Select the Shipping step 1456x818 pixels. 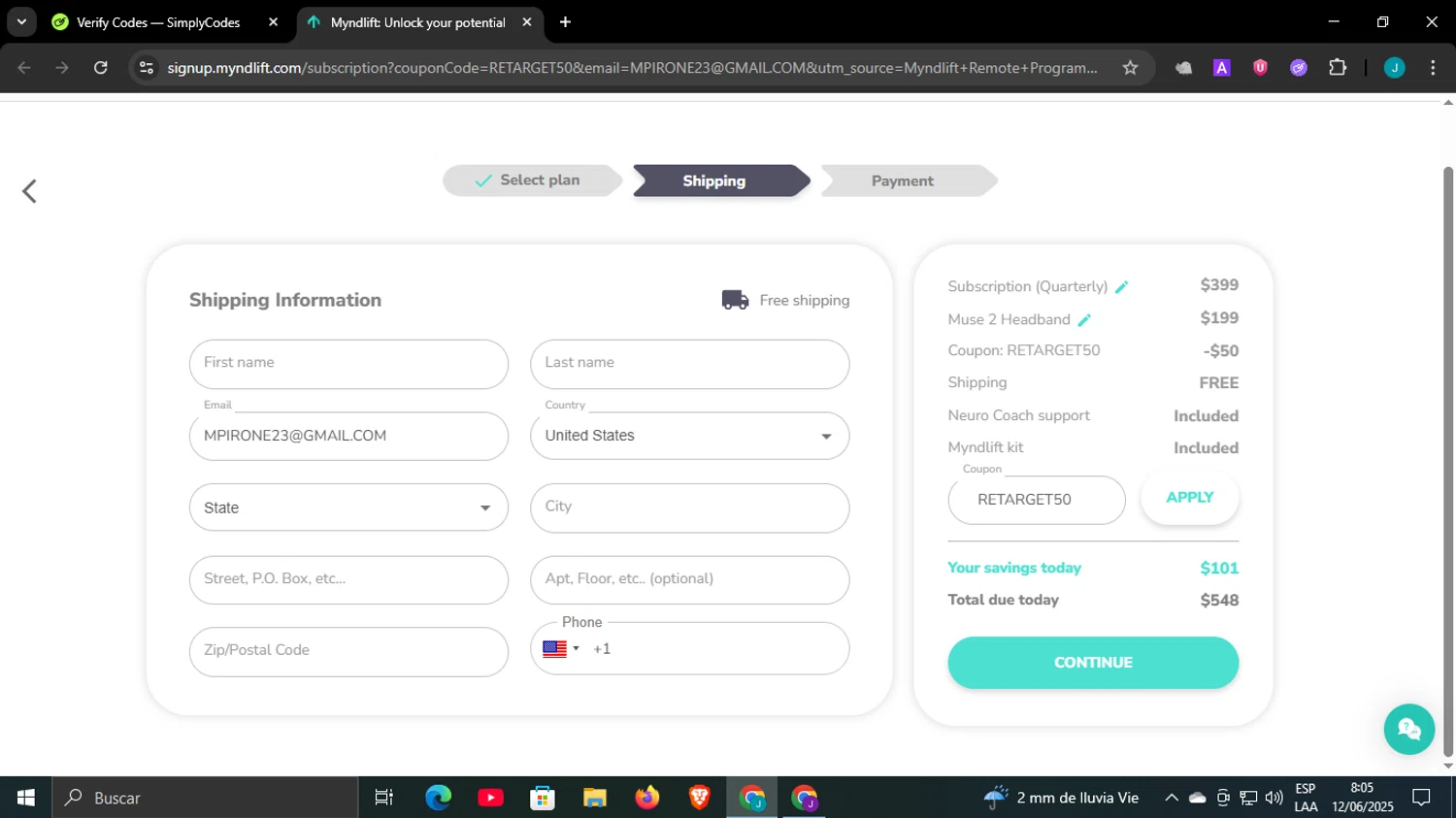(x=720, y=180)
